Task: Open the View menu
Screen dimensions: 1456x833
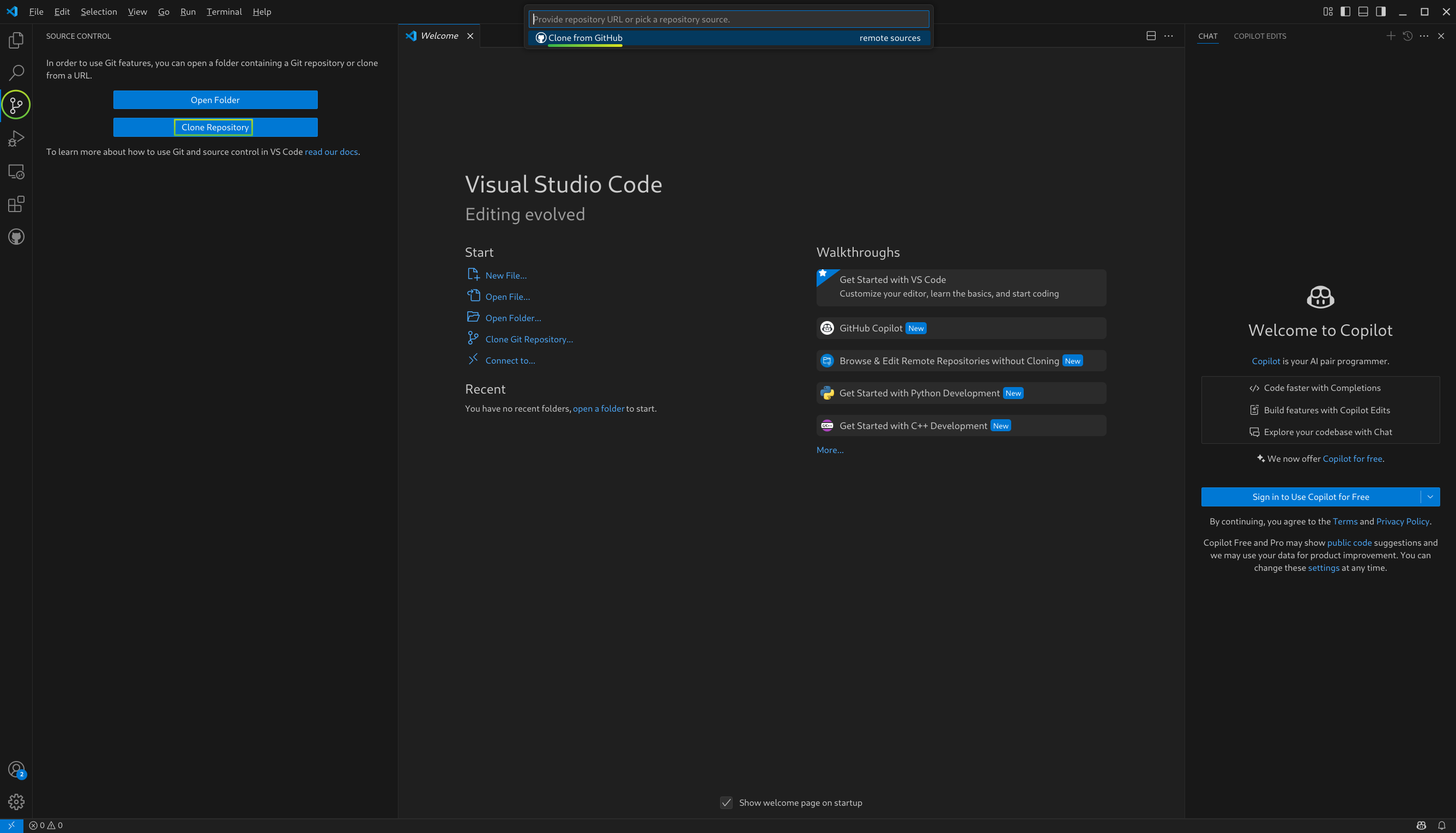Action: pos(137,11)
